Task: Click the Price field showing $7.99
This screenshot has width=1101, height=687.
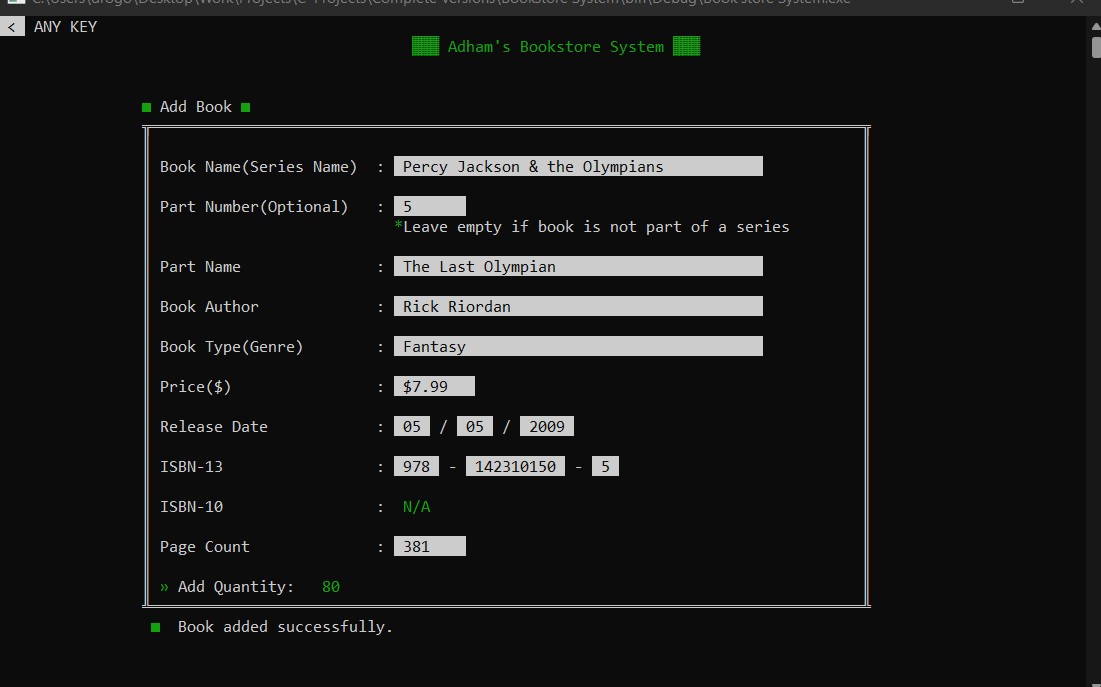Action: point(434,386)
